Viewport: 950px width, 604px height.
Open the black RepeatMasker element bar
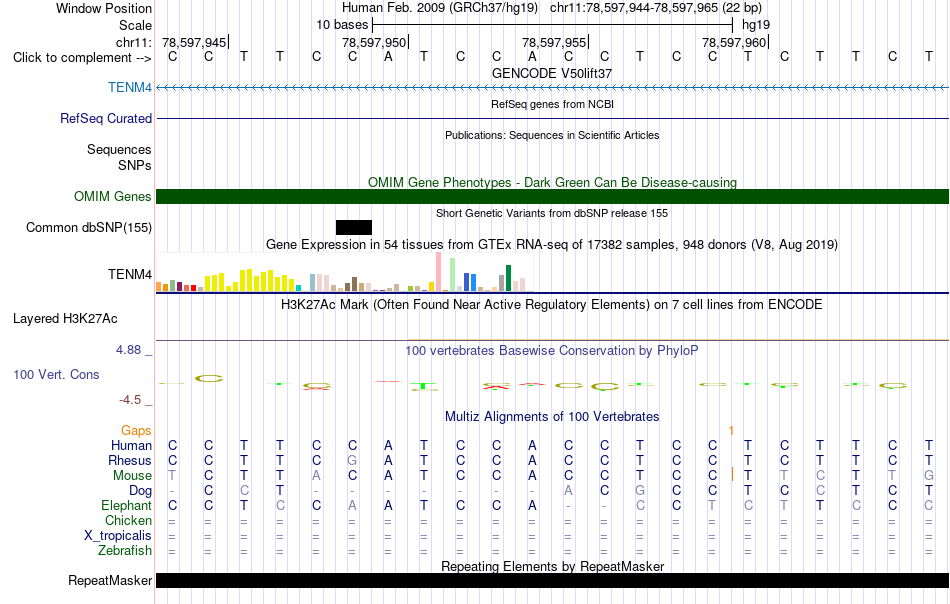pyautogui.click(x=552, y=580)
